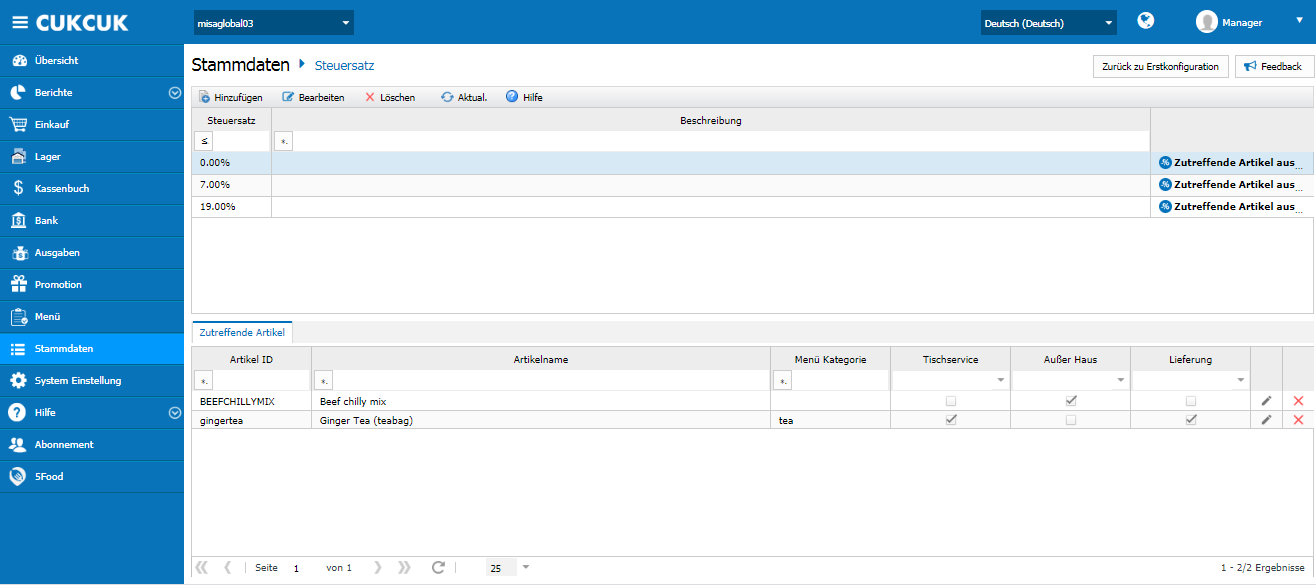Toggle the Tischservice checkbox for gingertea
The height and width of the screenshot is (588, 1316).
951,420
